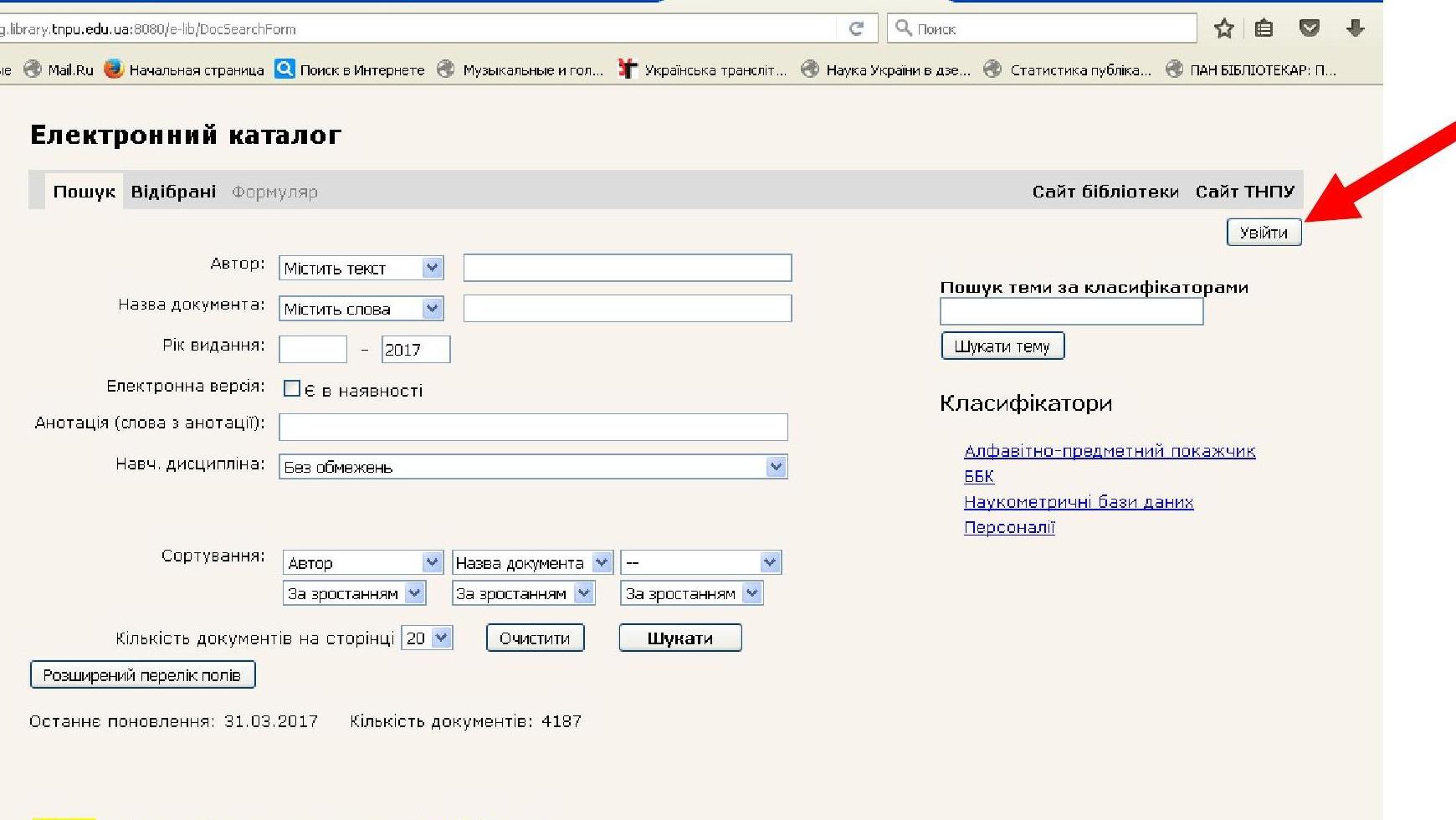
Task: Open the Сайт ТНПУ menu link
Action: click(x=1244, y=192)
